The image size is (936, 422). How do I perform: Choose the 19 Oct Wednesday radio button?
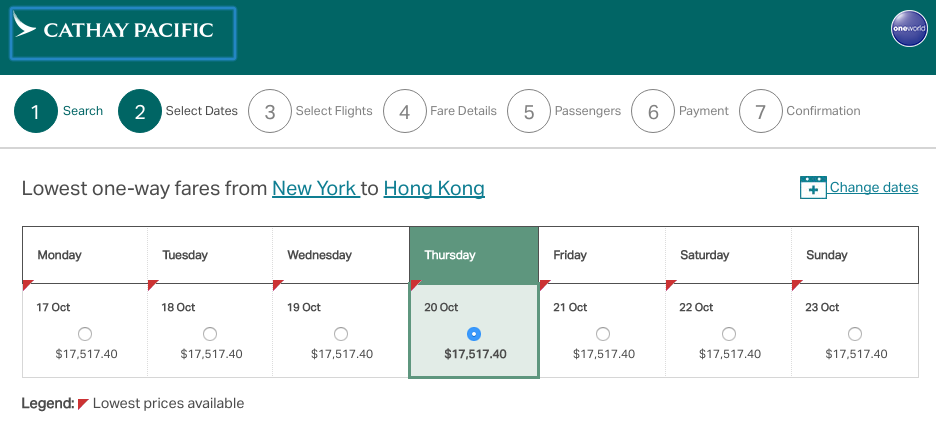pyautogui.click(x=341, y=334)
